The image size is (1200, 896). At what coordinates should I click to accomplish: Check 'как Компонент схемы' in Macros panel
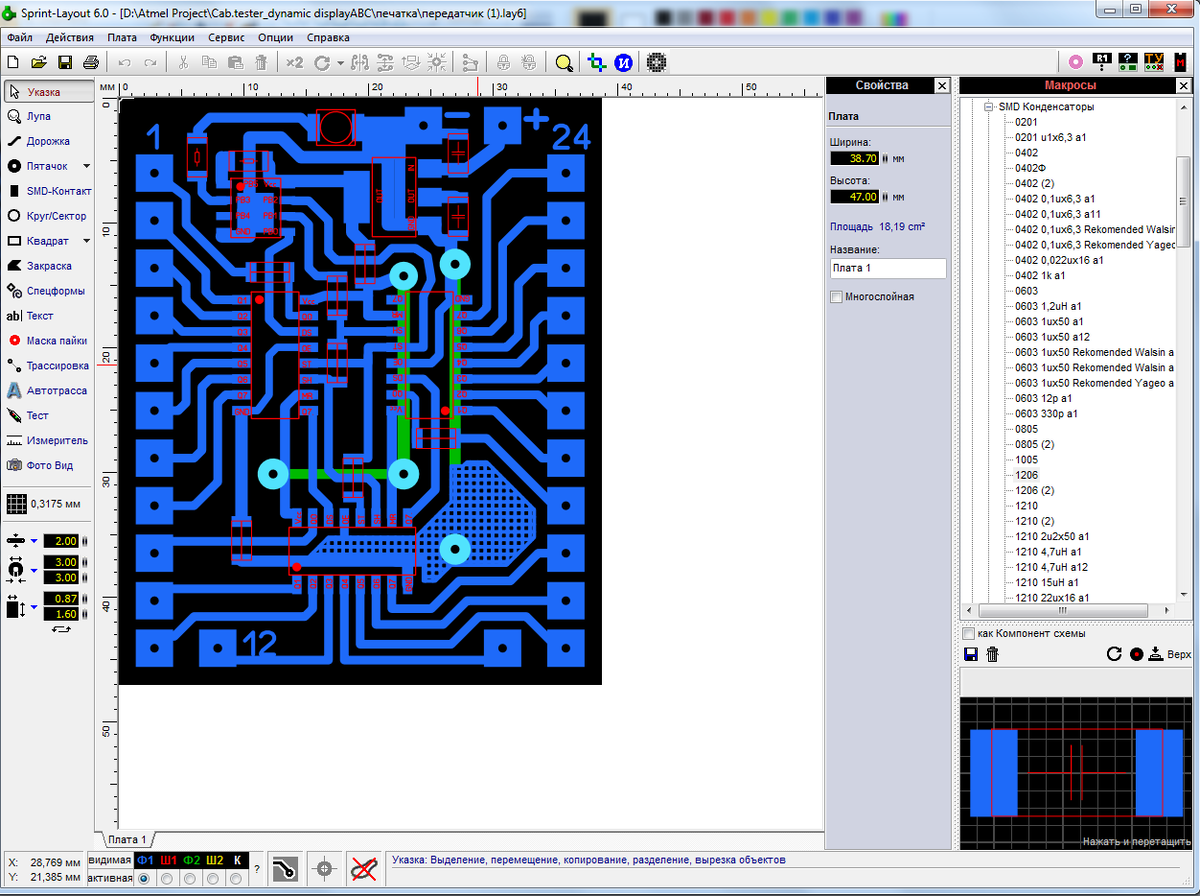967,633
